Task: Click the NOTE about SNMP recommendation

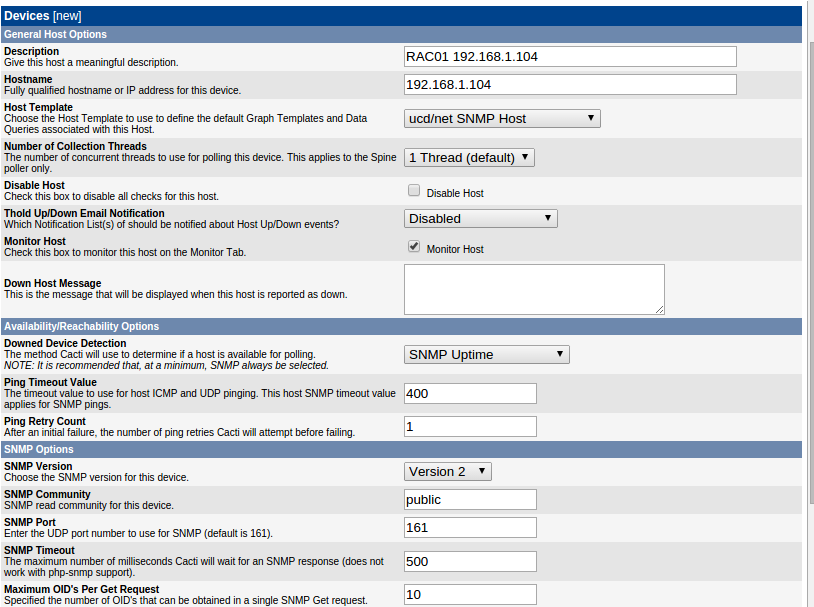Action: [x=166, y=366]
